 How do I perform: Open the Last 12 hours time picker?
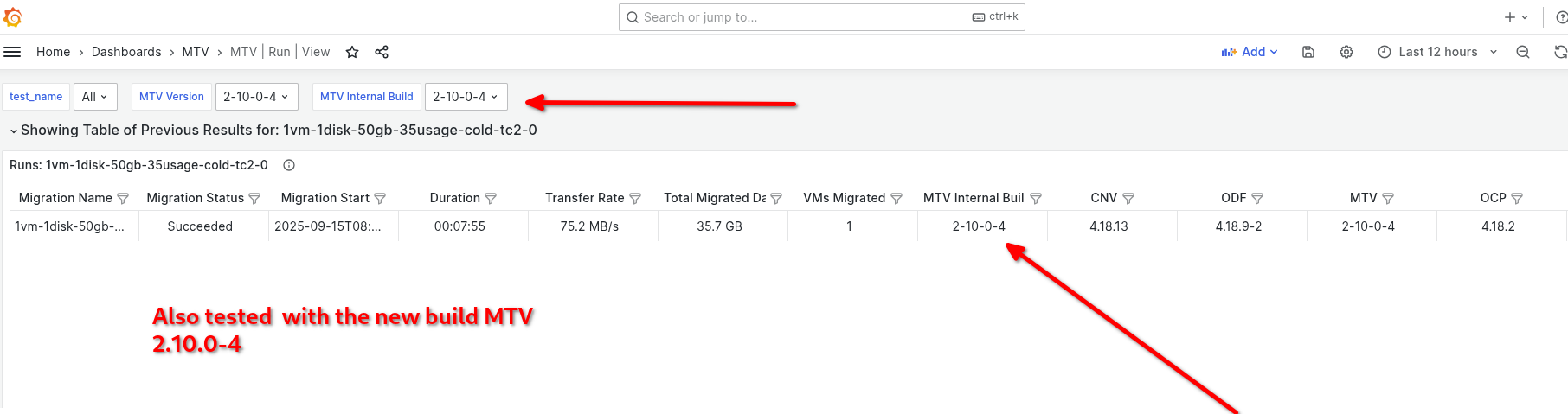1437,52
